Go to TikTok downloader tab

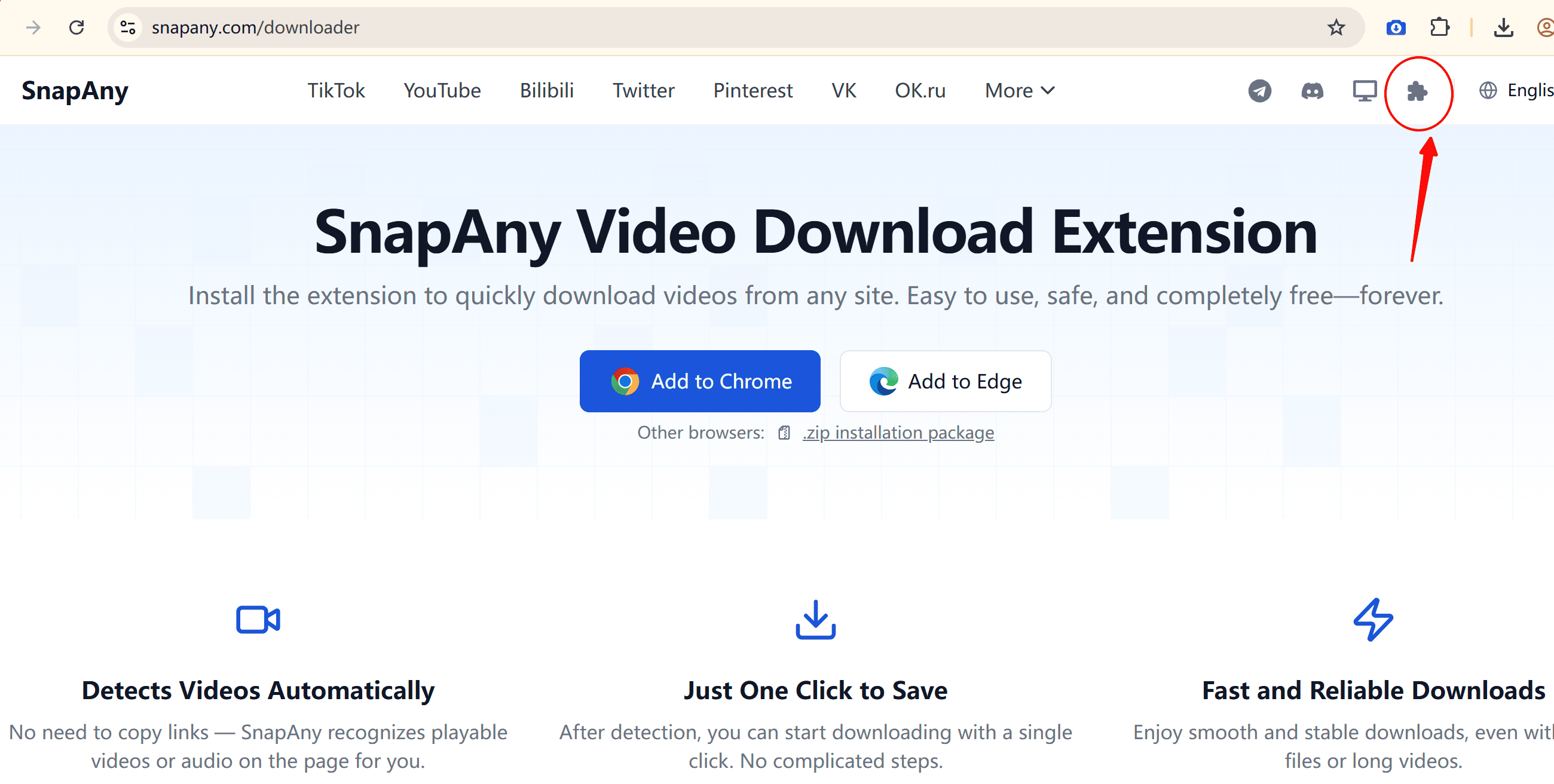336,90
